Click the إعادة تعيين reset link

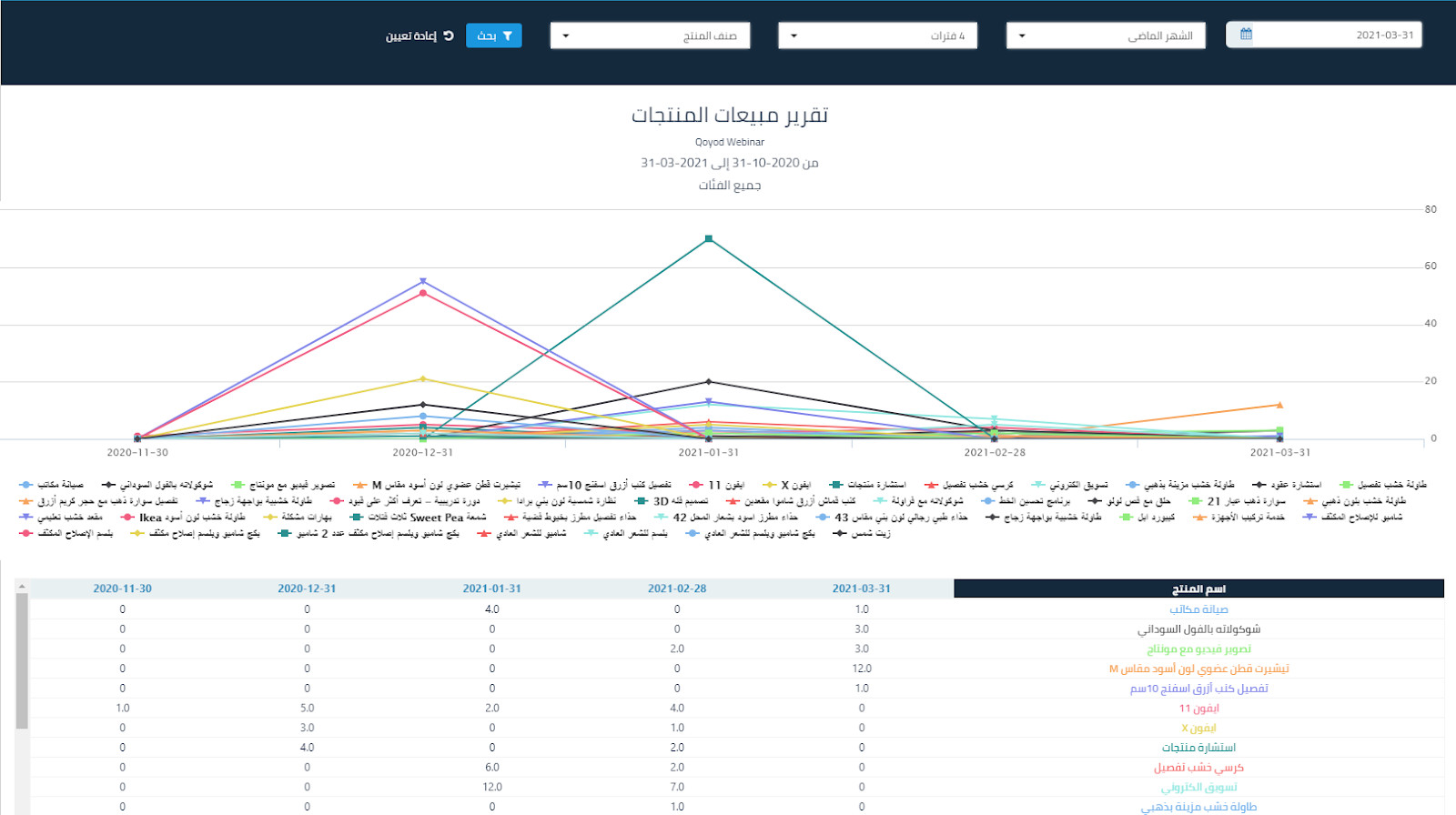click(419, 35)
